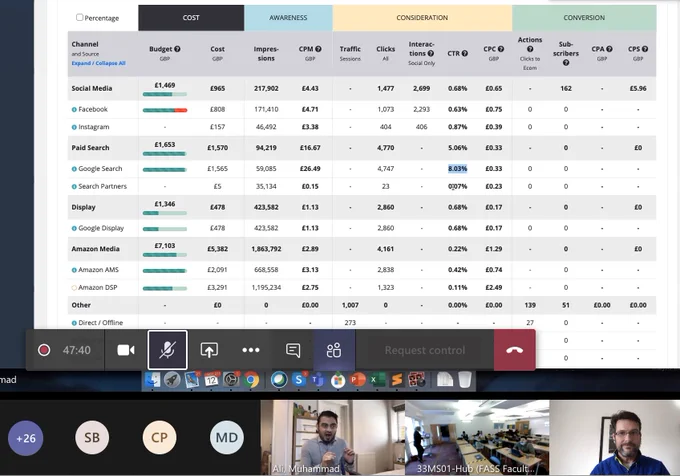Image resolution: width=680 pixels, height=476 pixels.
Task: Click the highlighted 8.03% CTR value
Action: (x=458, y=169)
